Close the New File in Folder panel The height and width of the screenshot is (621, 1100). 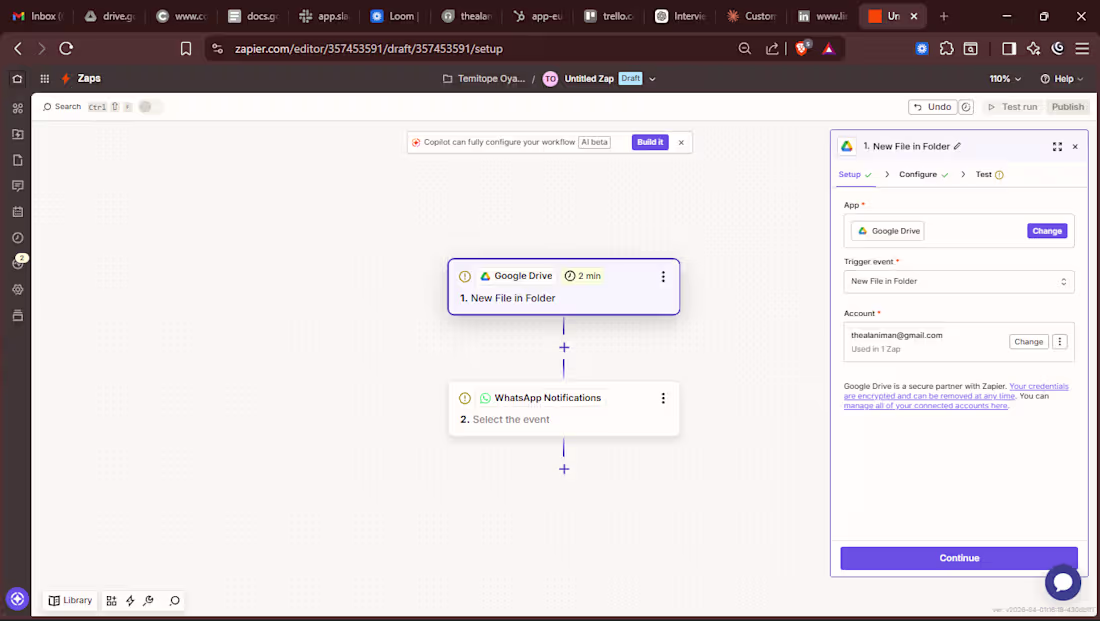pos(1075,147)
